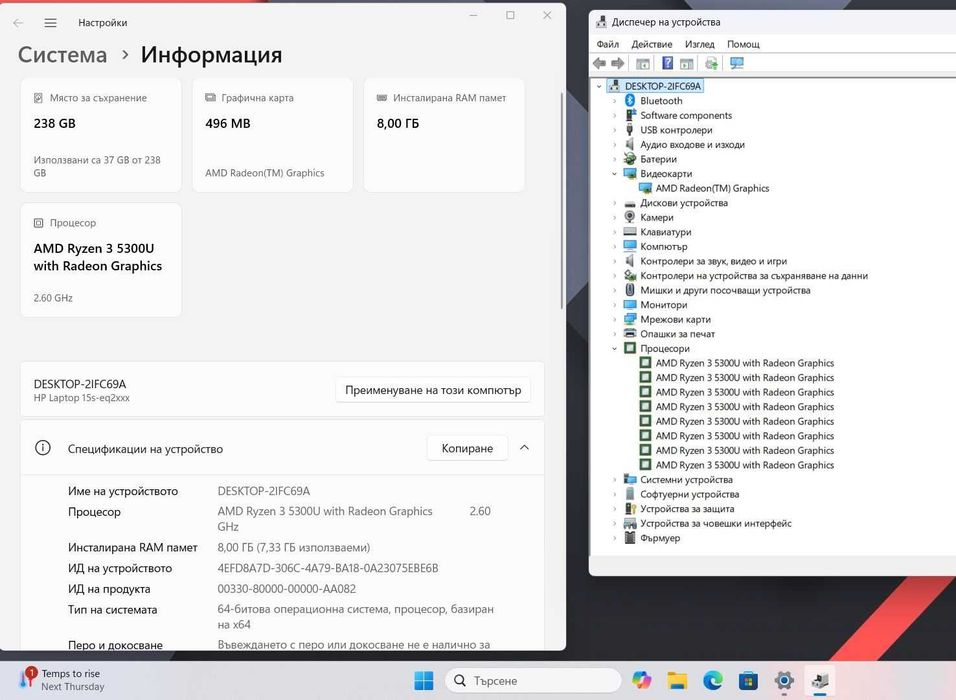
Task: Expand the Bluetooth node chevron
Action: 614,101
